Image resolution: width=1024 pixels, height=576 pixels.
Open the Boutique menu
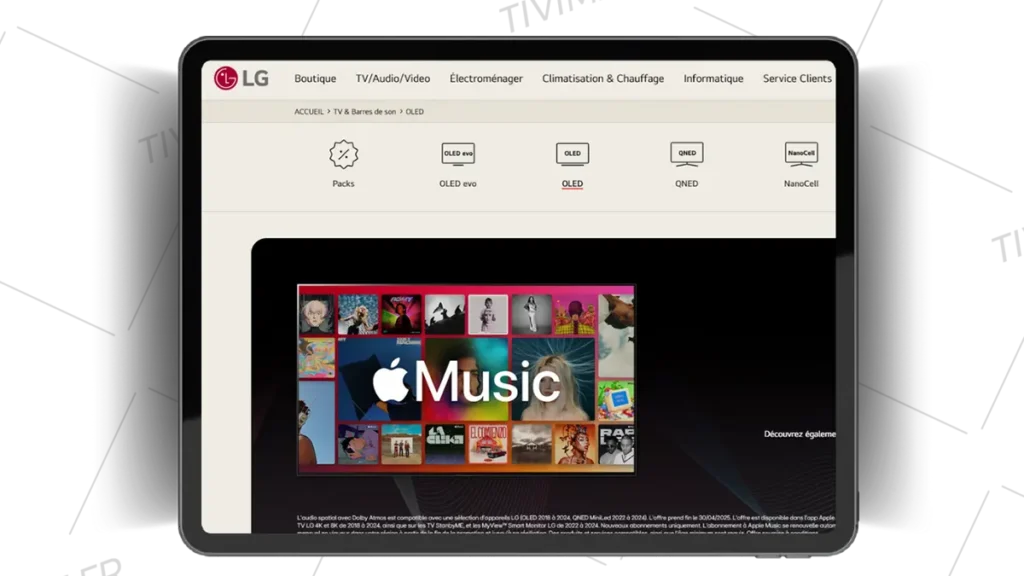[315, 78]
